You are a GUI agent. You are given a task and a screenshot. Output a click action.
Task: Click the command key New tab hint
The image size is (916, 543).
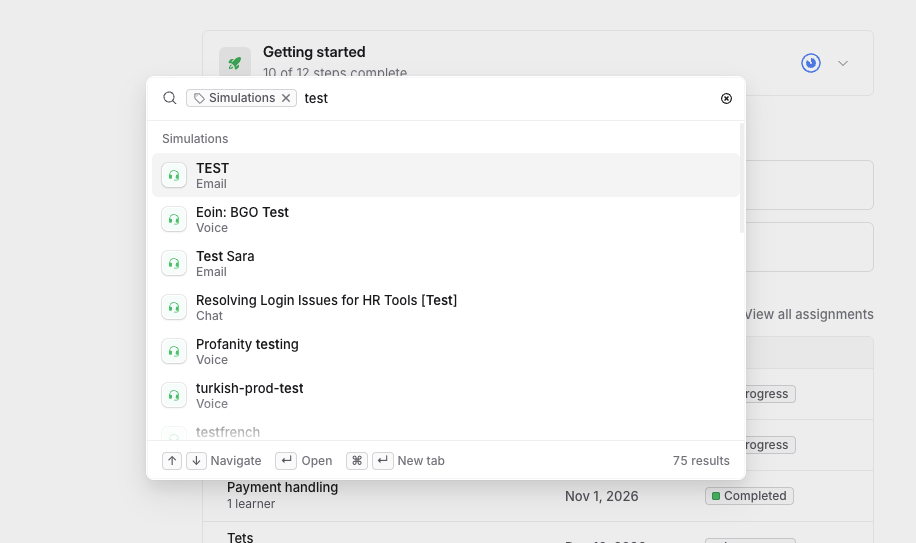click(x=357, y=461)
